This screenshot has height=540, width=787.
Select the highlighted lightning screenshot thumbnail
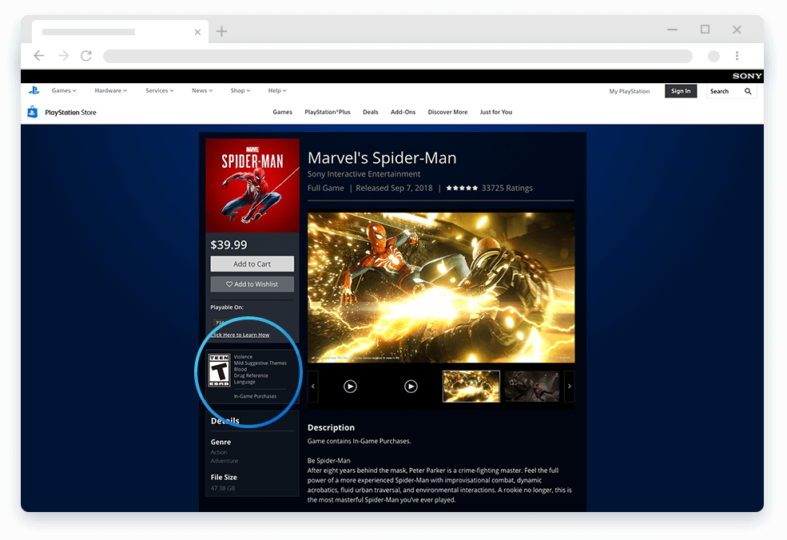[x=471, y=386]
